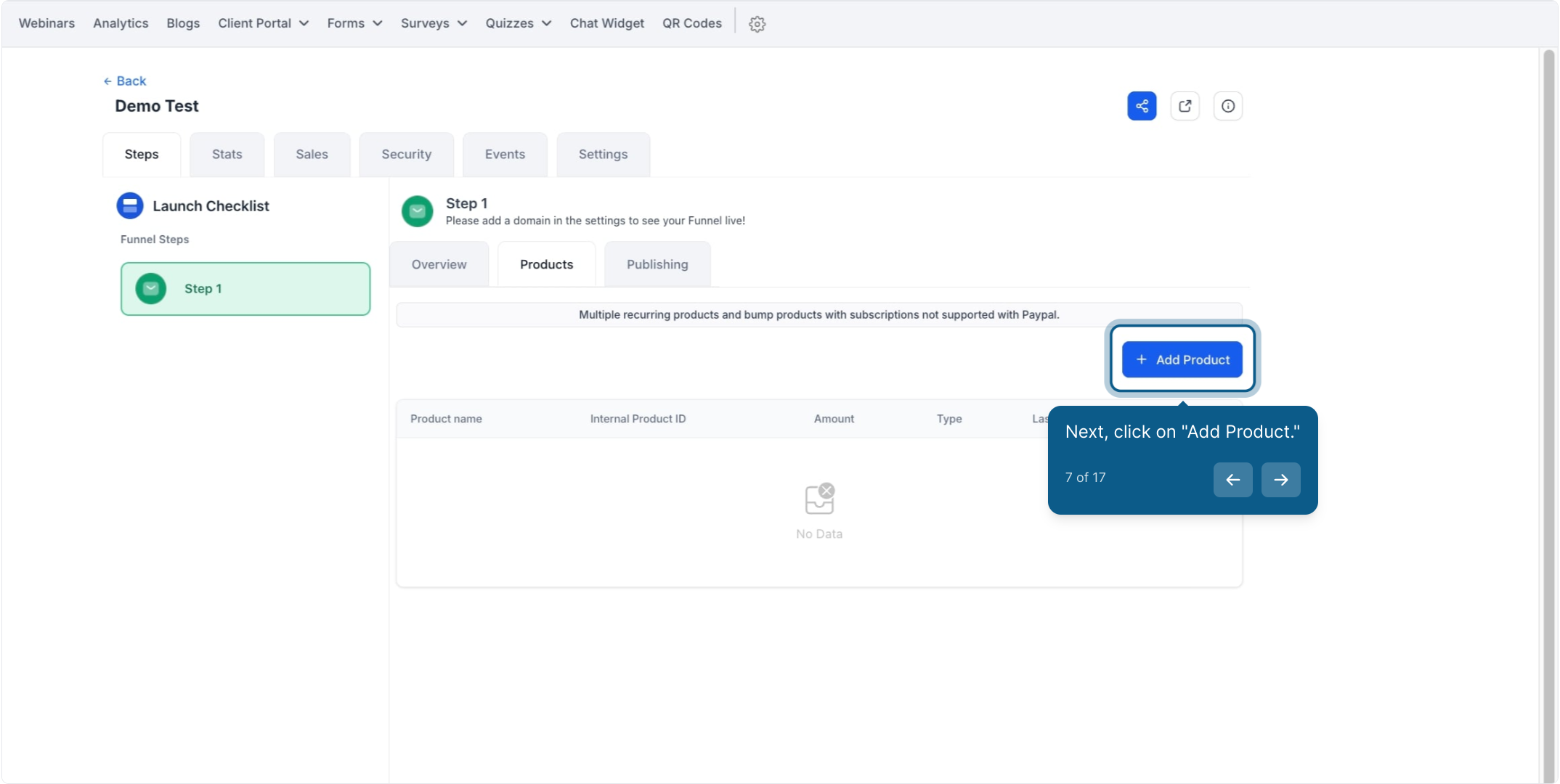Switch to the Security tab

click(407, 155)
